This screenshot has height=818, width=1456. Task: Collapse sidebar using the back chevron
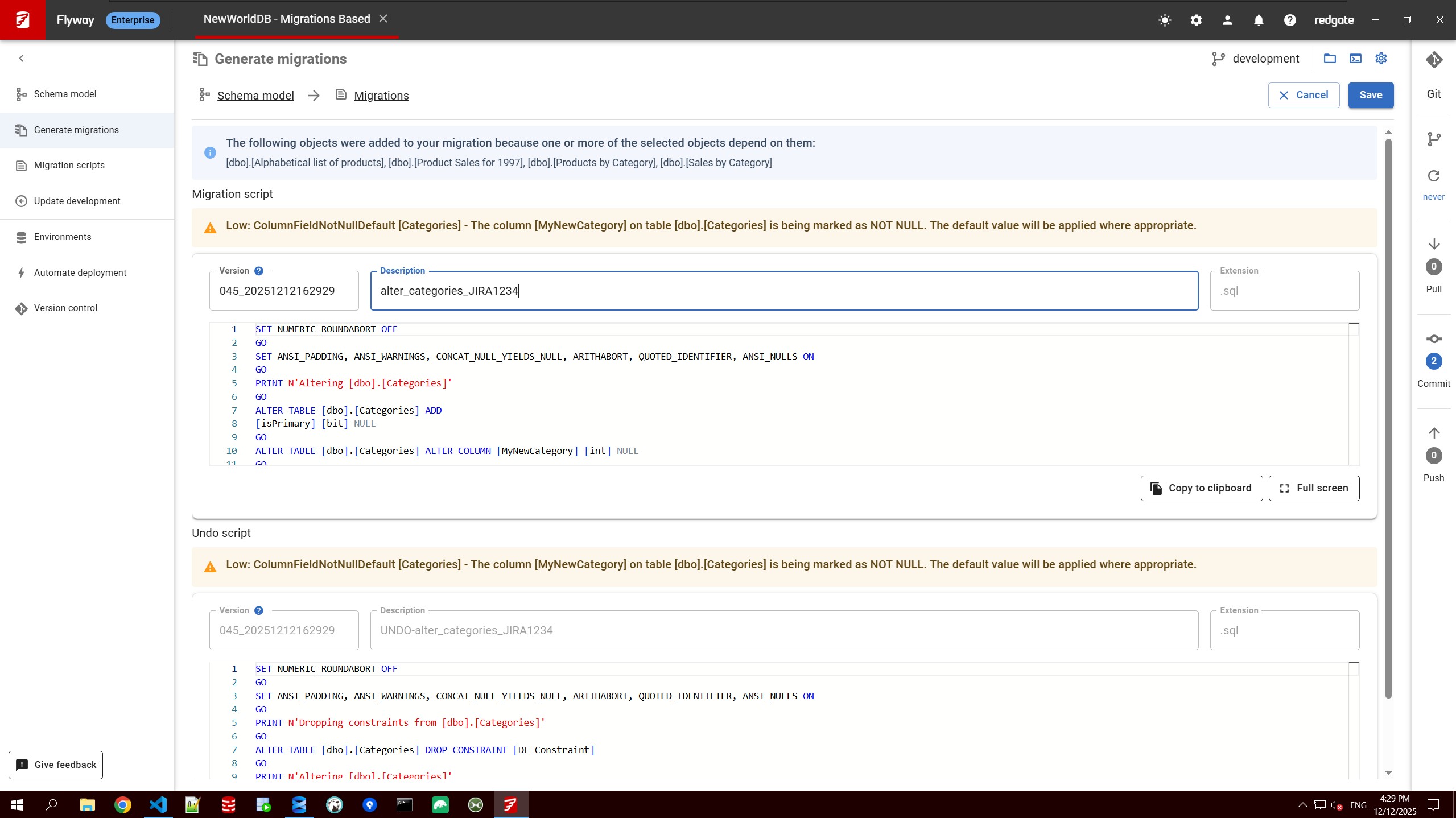coord(21,57)
